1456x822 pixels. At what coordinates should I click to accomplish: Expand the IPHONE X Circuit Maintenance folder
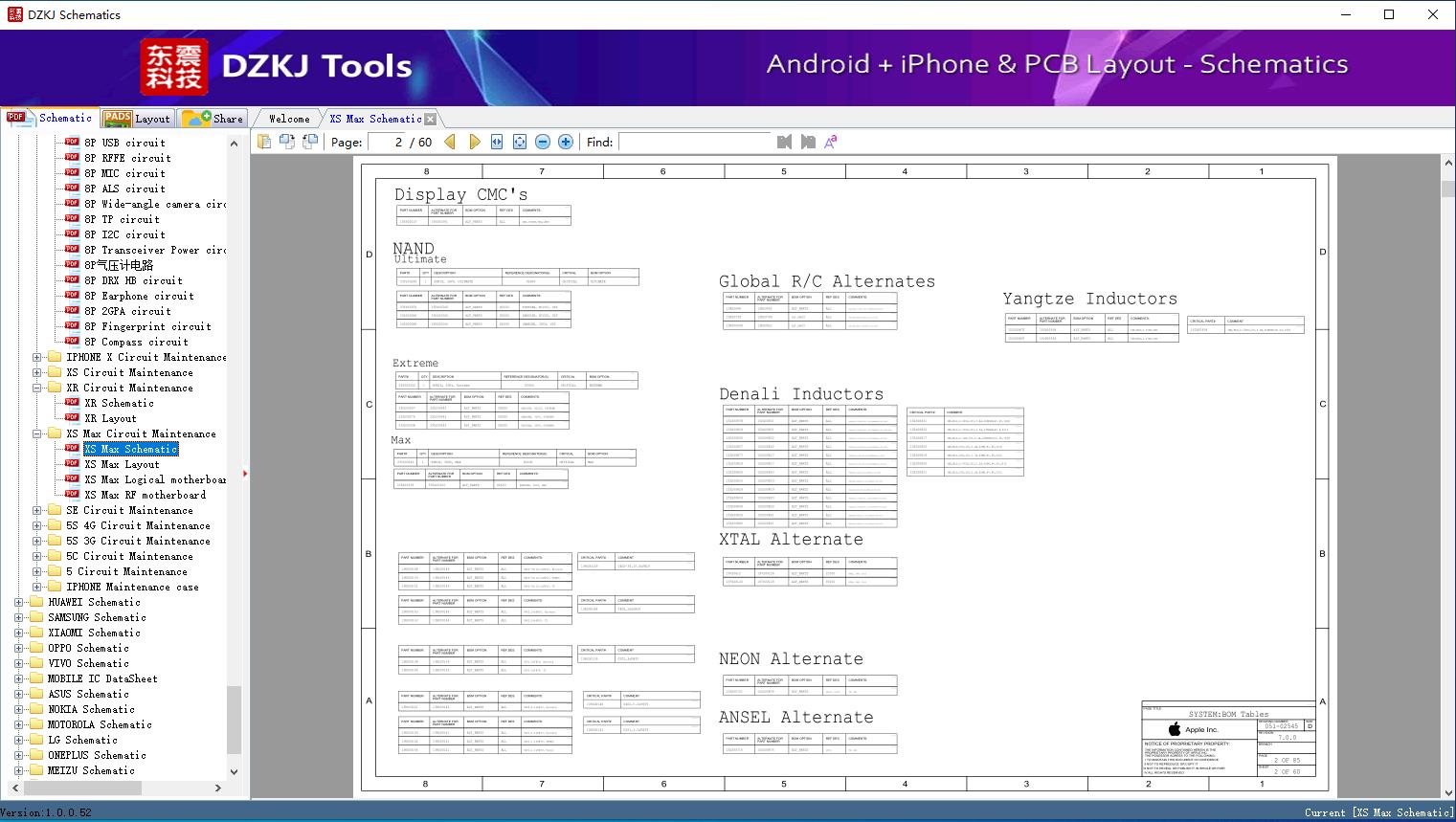[37, 357]
